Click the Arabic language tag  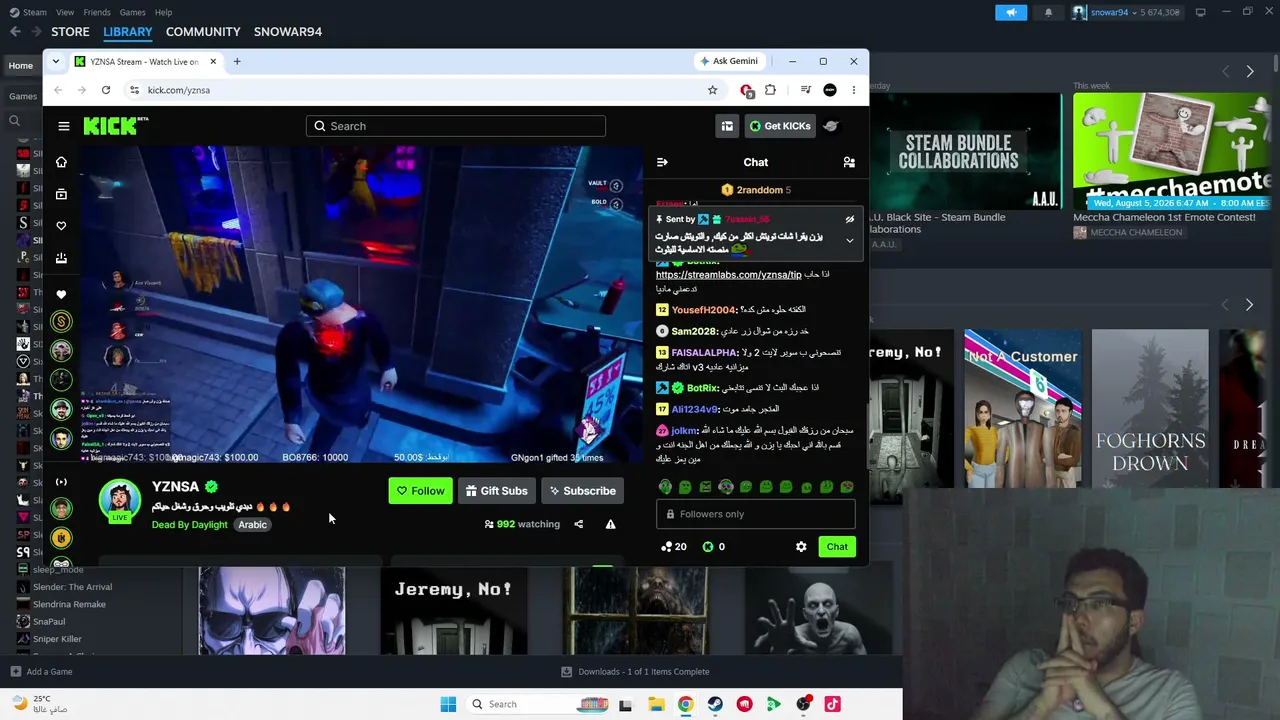(x=252, y=525)
